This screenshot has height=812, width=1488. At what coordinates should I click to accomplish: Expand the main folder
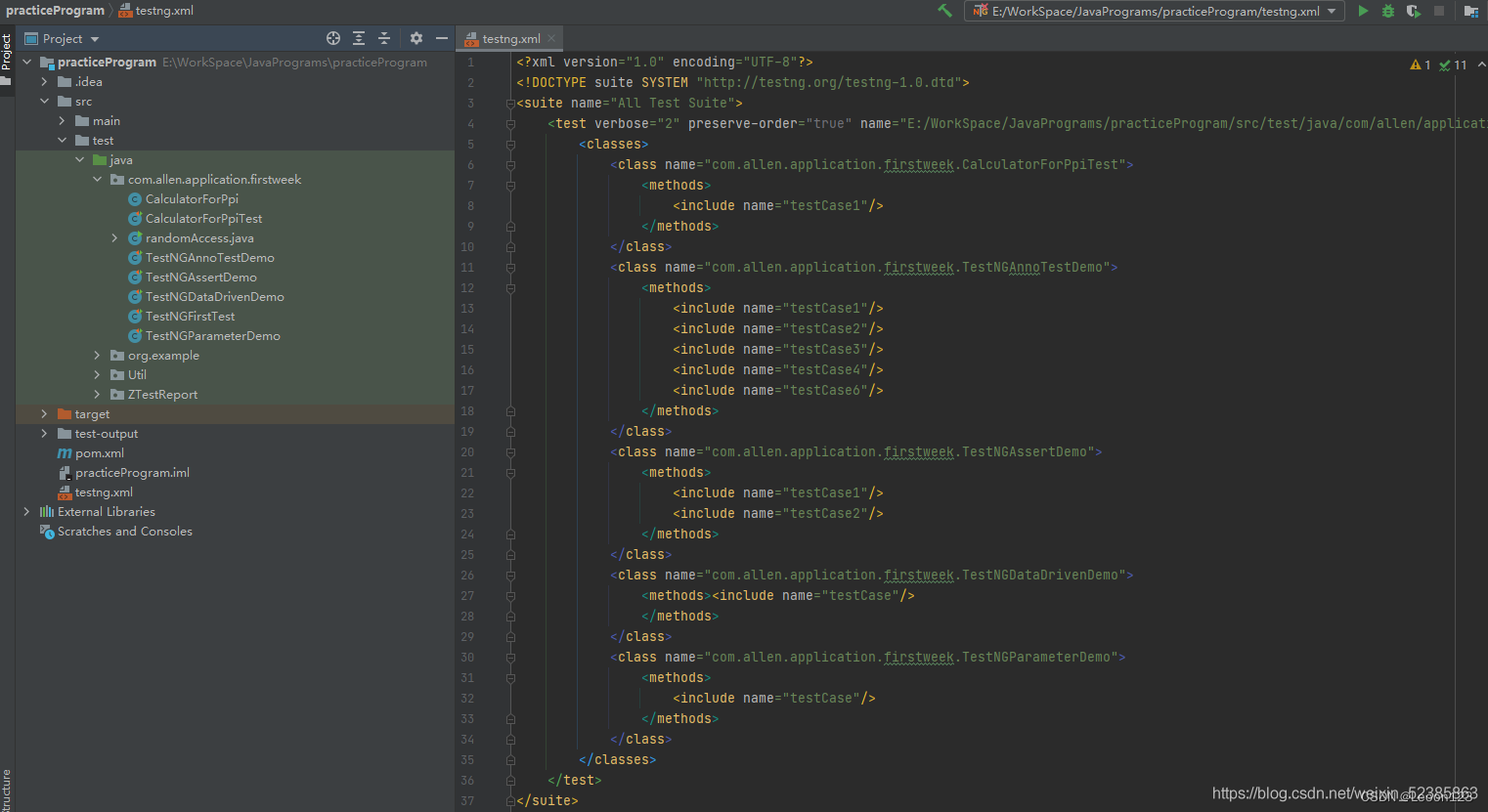click(x=62, y=120)
